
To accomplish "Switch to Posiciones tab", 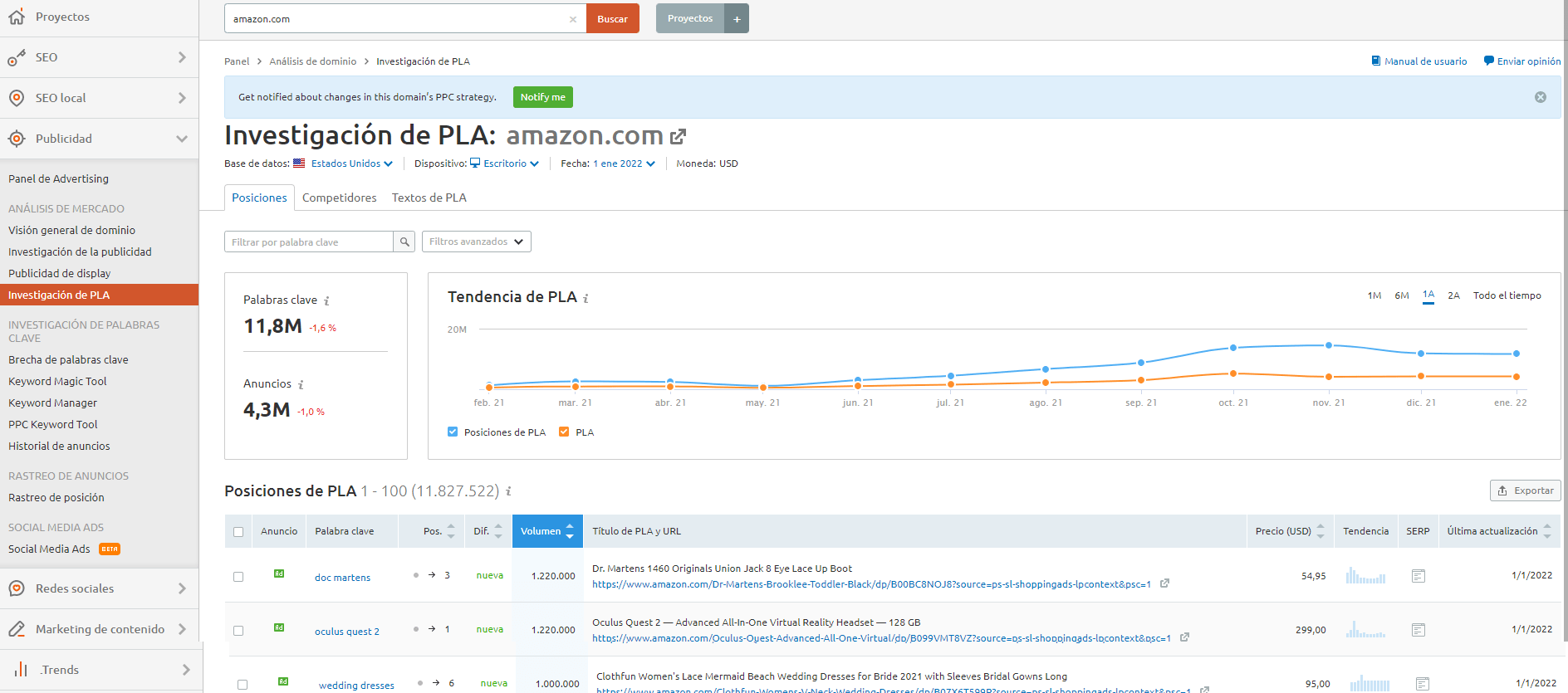I will point(259,198).
